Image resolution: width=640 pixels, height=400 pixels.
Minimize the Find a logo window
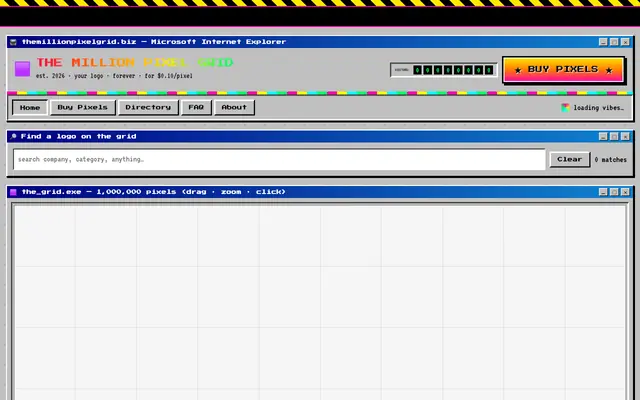click(603, 136)
